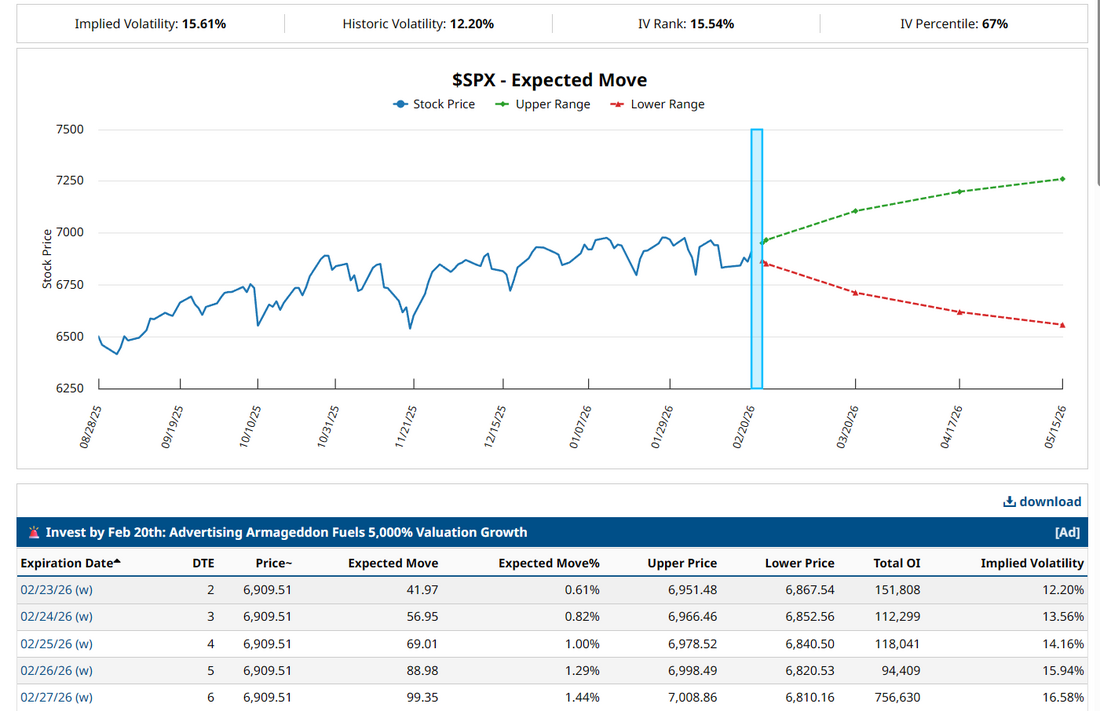Click the siren icon in the ad banner
The height and width of the screenshot is (711, 1100).
tap(34, 532)
